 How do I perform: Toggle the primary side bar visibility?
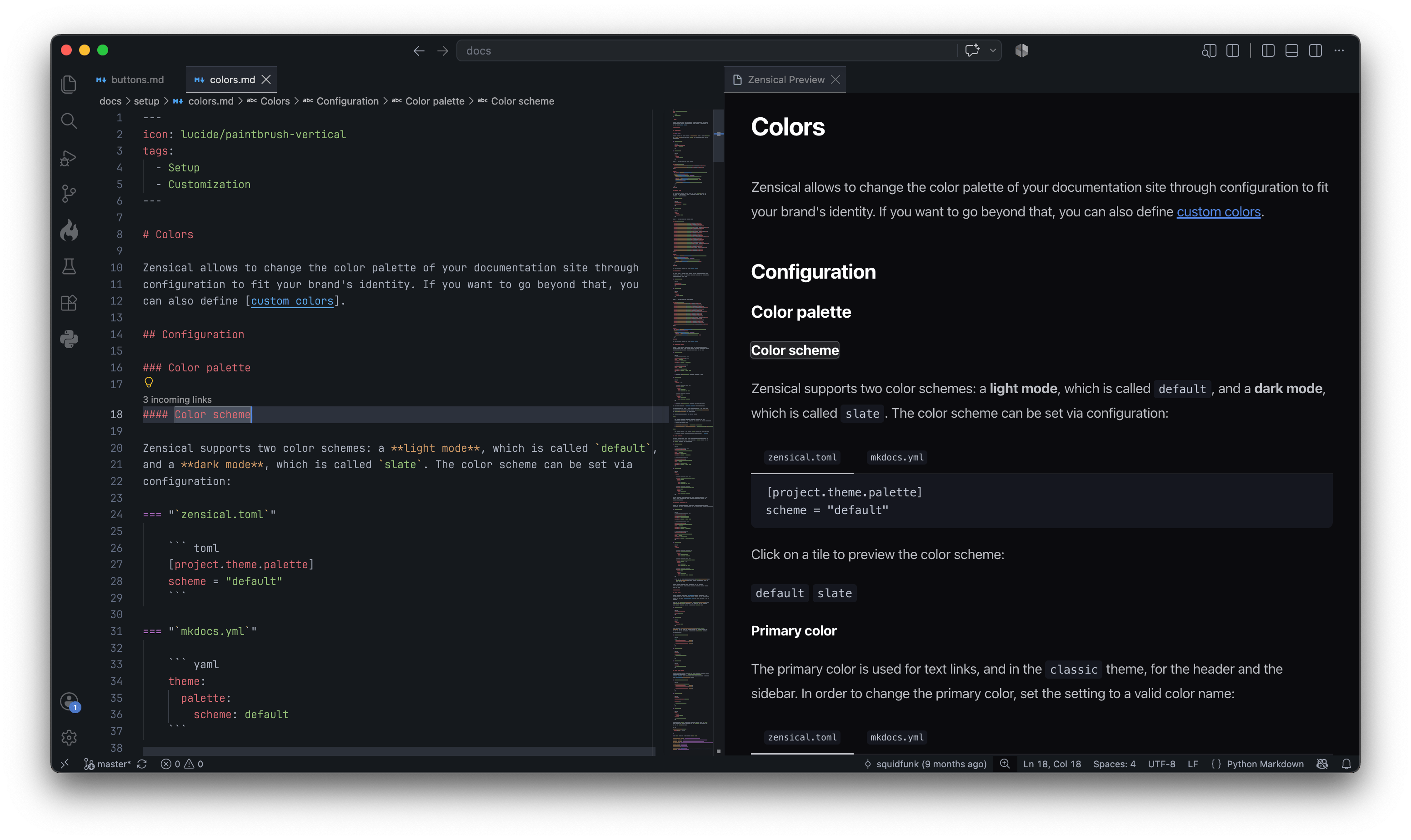point(1268,51)
